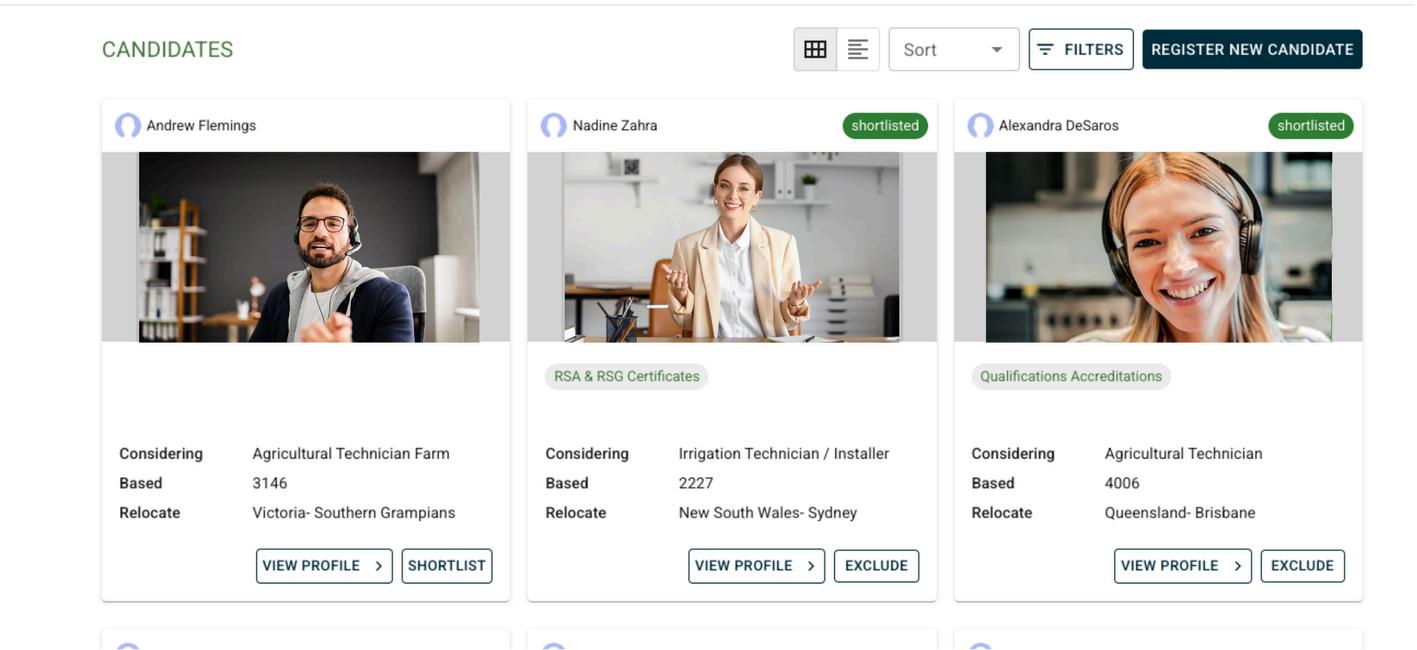Switch to grid view layout
The height and width of the screenshot is (650, 1417).
[x=815, y=49]
